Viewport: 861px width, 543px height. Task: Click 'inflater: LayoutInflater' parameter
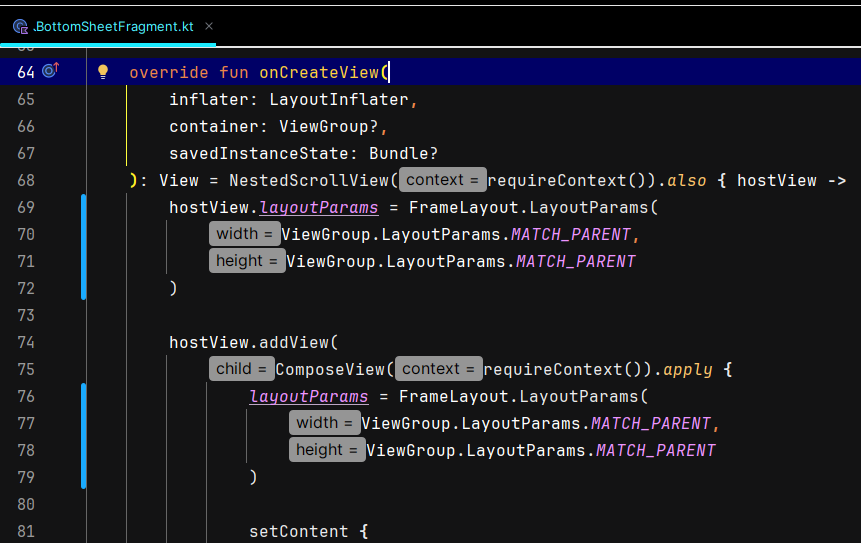coord(289,99)
